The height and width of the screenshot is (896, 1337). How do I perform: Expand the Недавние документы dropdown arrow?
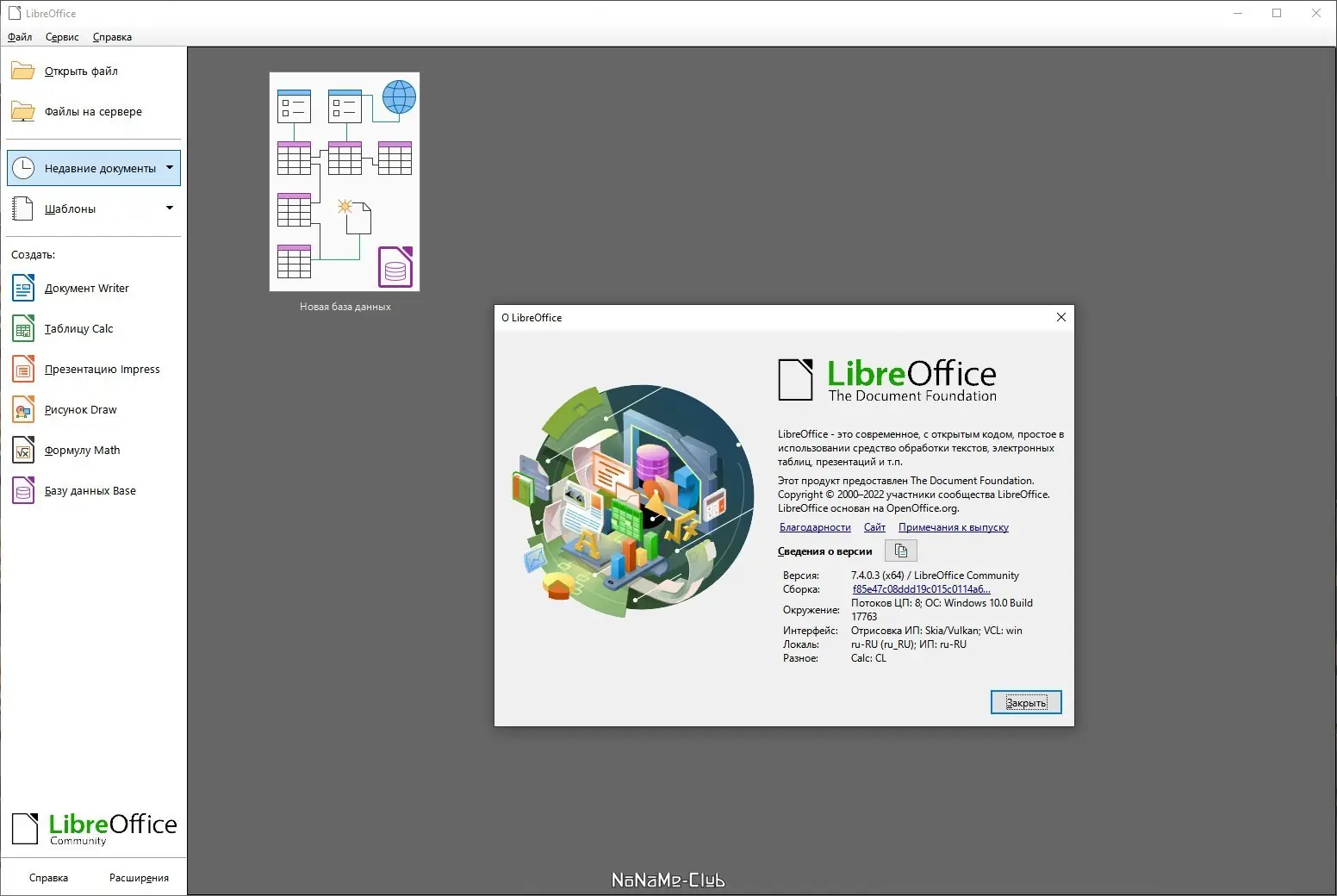(170, 167)
